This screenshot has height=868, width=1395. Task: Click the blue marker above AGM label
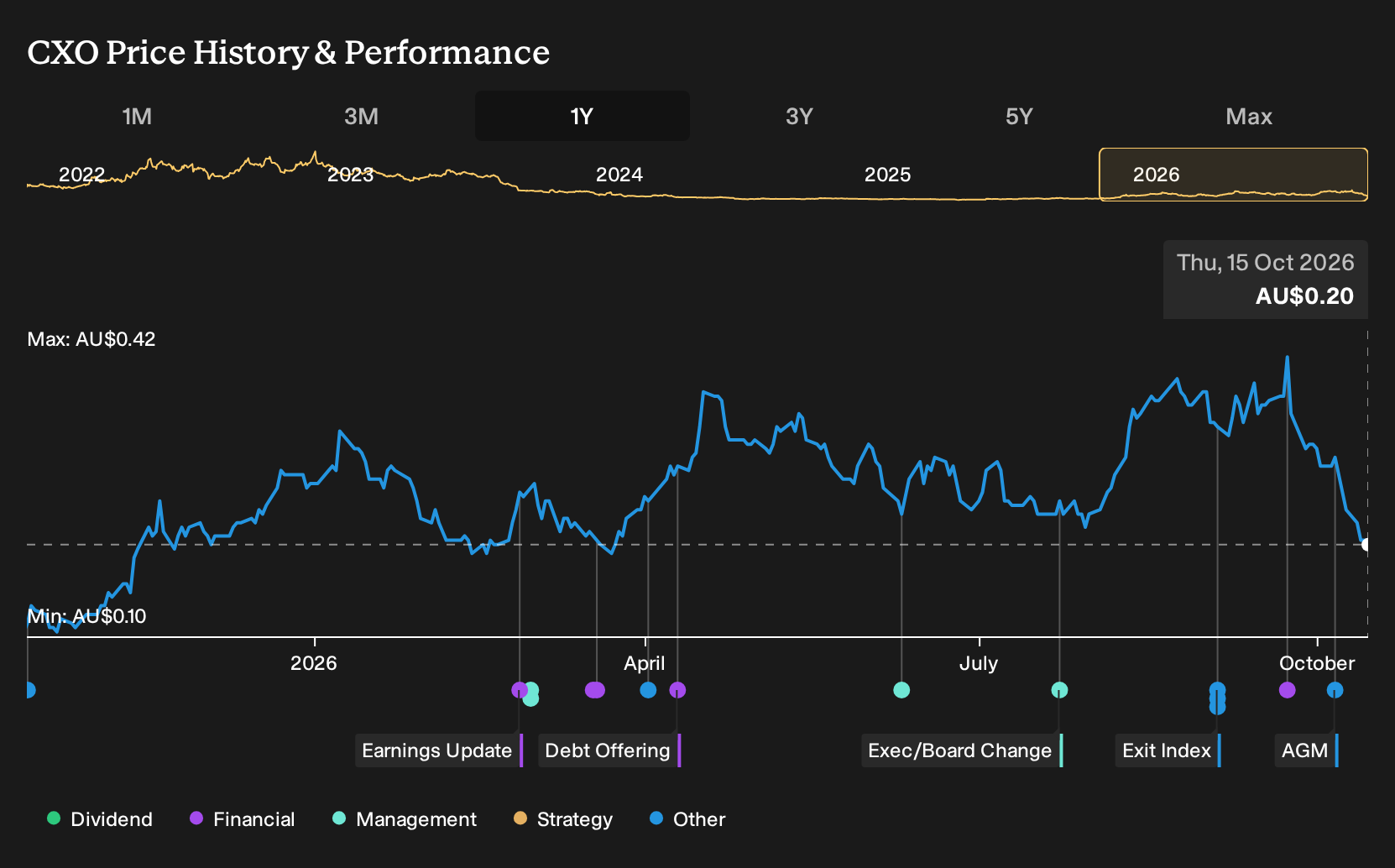(1335, 690)
